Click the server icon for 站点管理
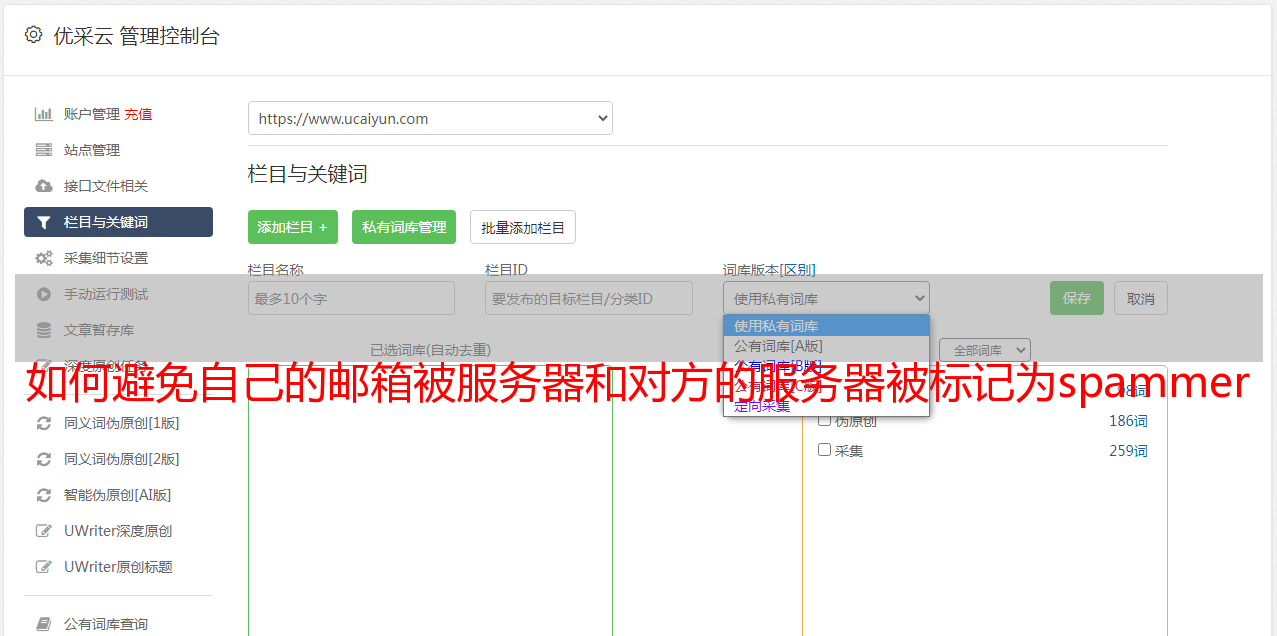The image size is (1277, 636). pyautogui.click(x=43, y=150)
